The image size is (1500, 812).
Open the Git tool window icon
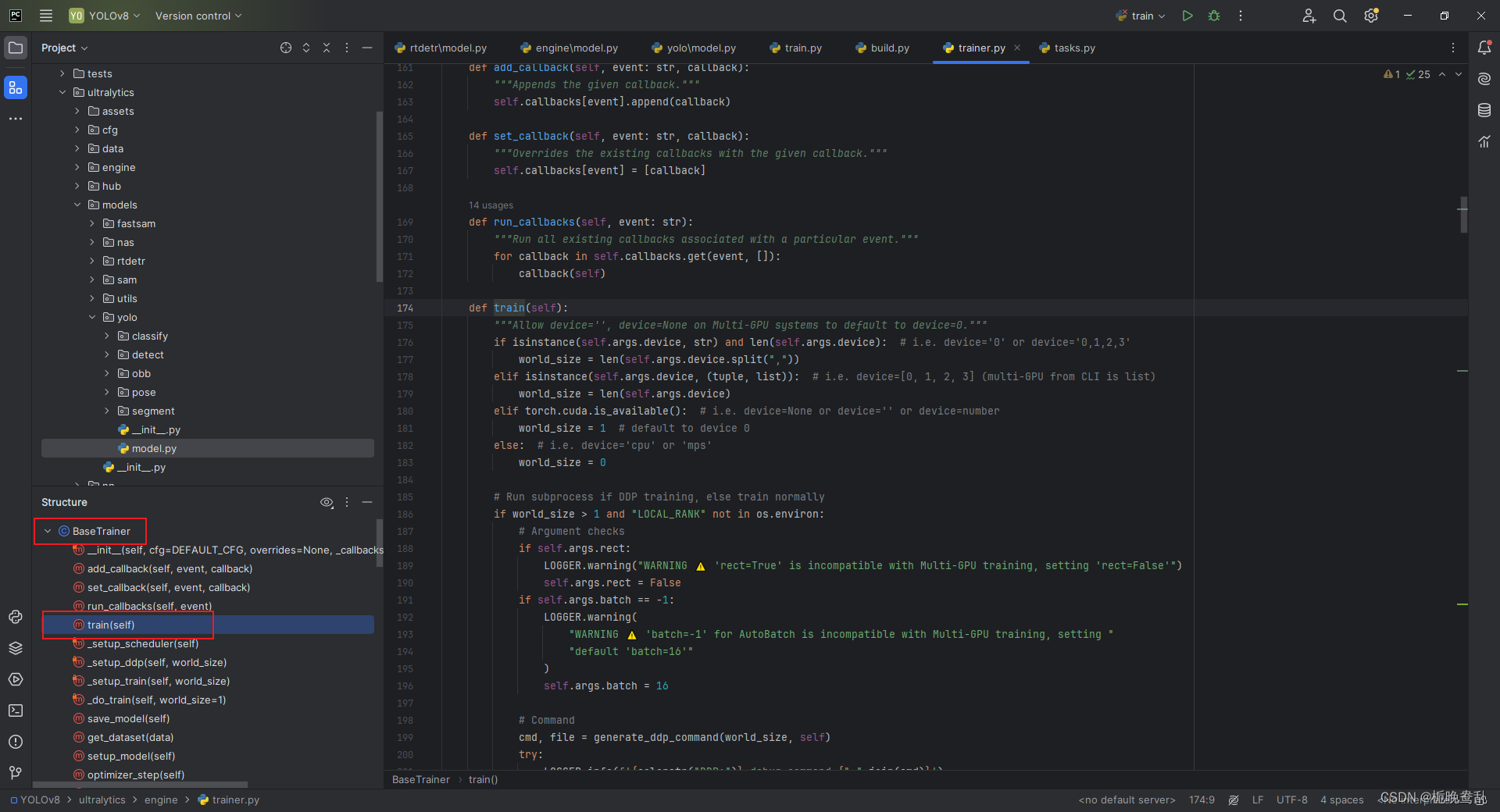[x=16, y=773]
